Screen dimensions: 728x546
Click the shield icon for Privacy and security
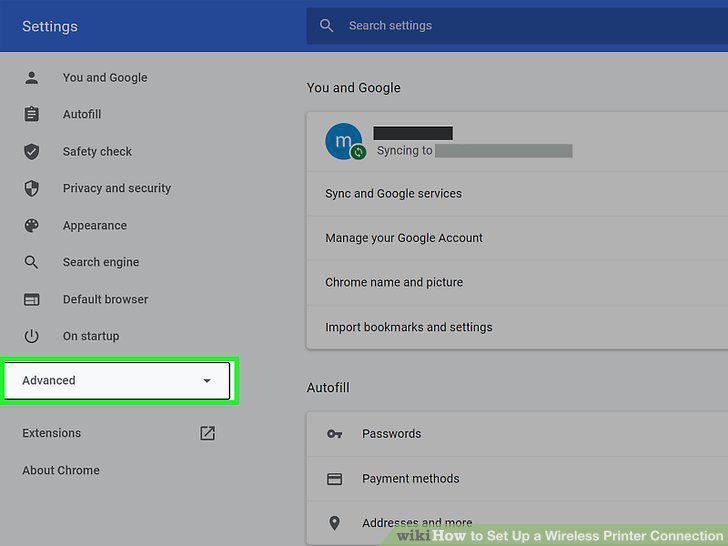[32, 188]
